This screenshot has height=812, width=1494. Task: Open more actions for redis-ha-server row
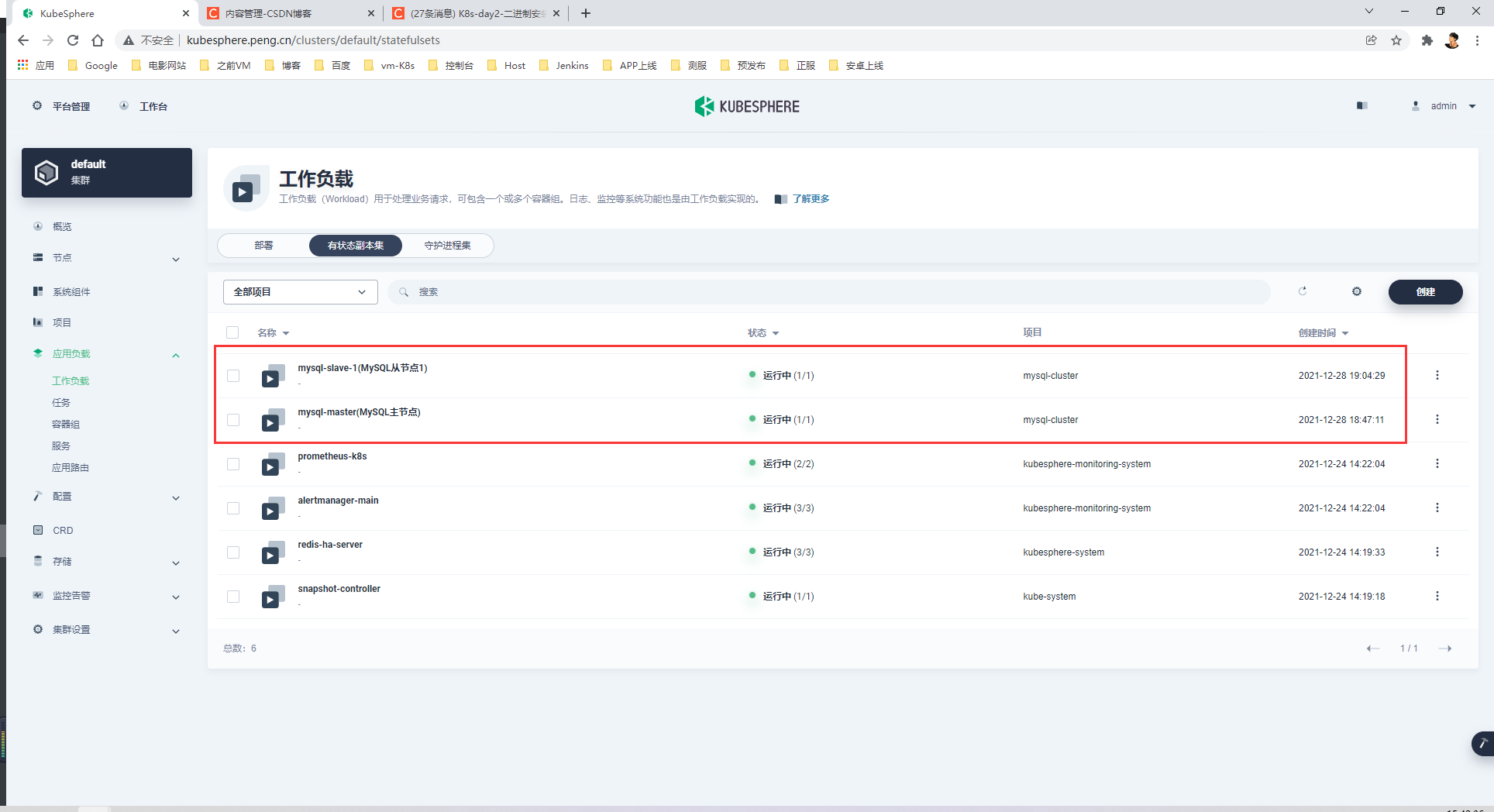tap(1437, 552)
